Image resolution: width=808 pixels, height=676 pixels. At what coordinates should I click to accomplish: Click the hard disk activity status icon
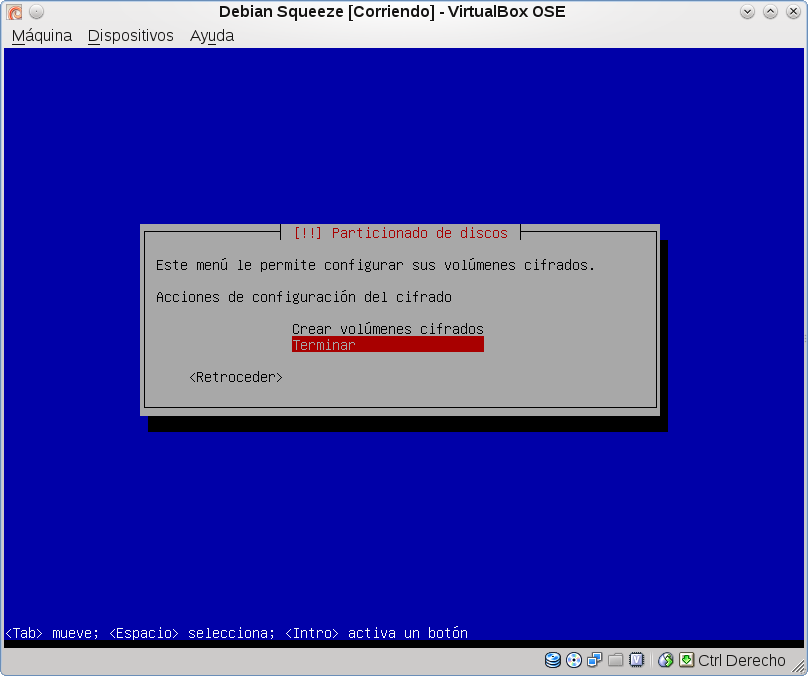pyautogui.click(x=552, y=660)
